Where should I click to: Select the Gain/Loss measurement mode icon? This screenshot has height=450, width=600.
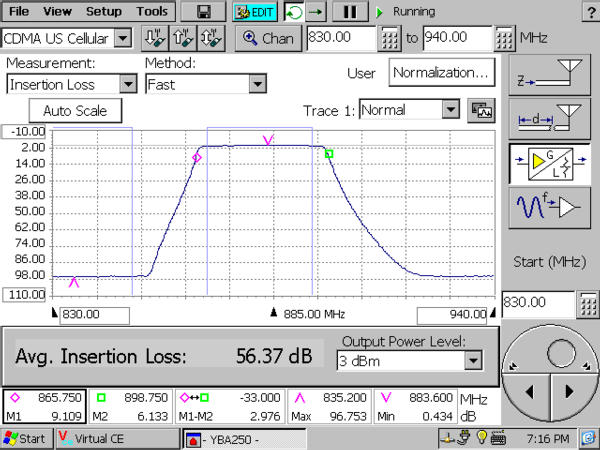coord(549,163)
